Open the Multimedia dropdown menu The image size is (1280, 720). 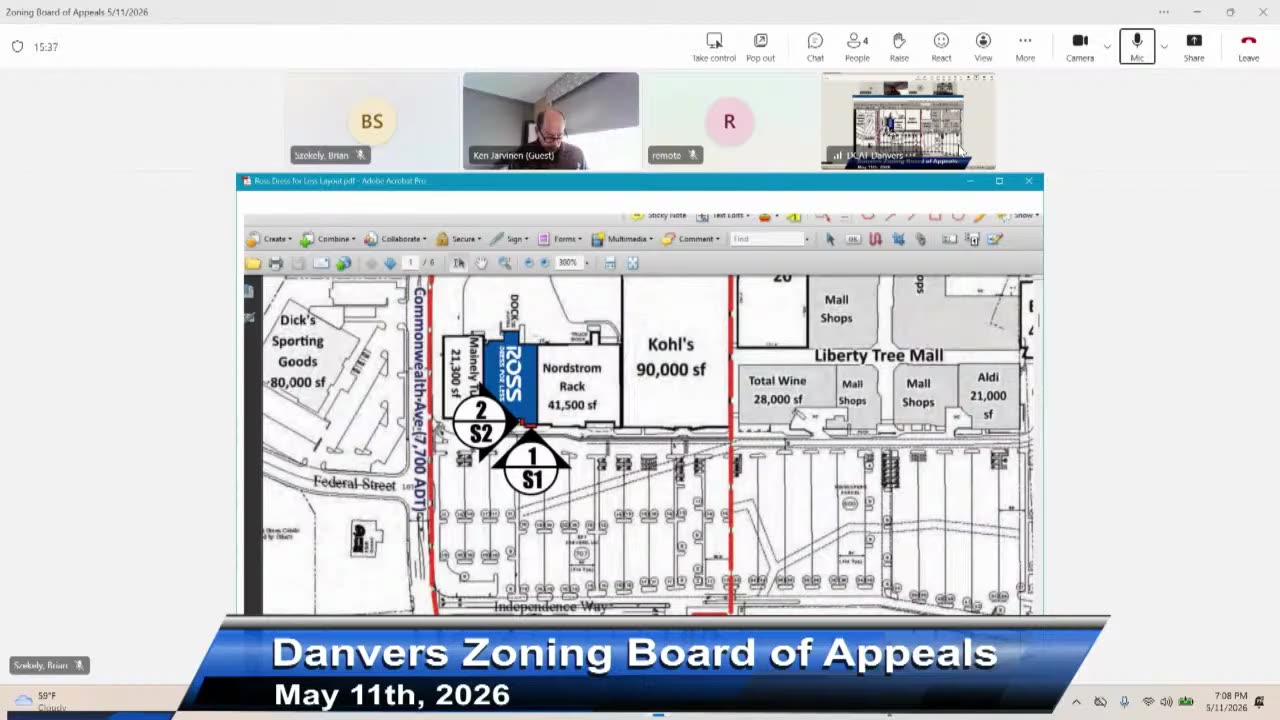621,239
